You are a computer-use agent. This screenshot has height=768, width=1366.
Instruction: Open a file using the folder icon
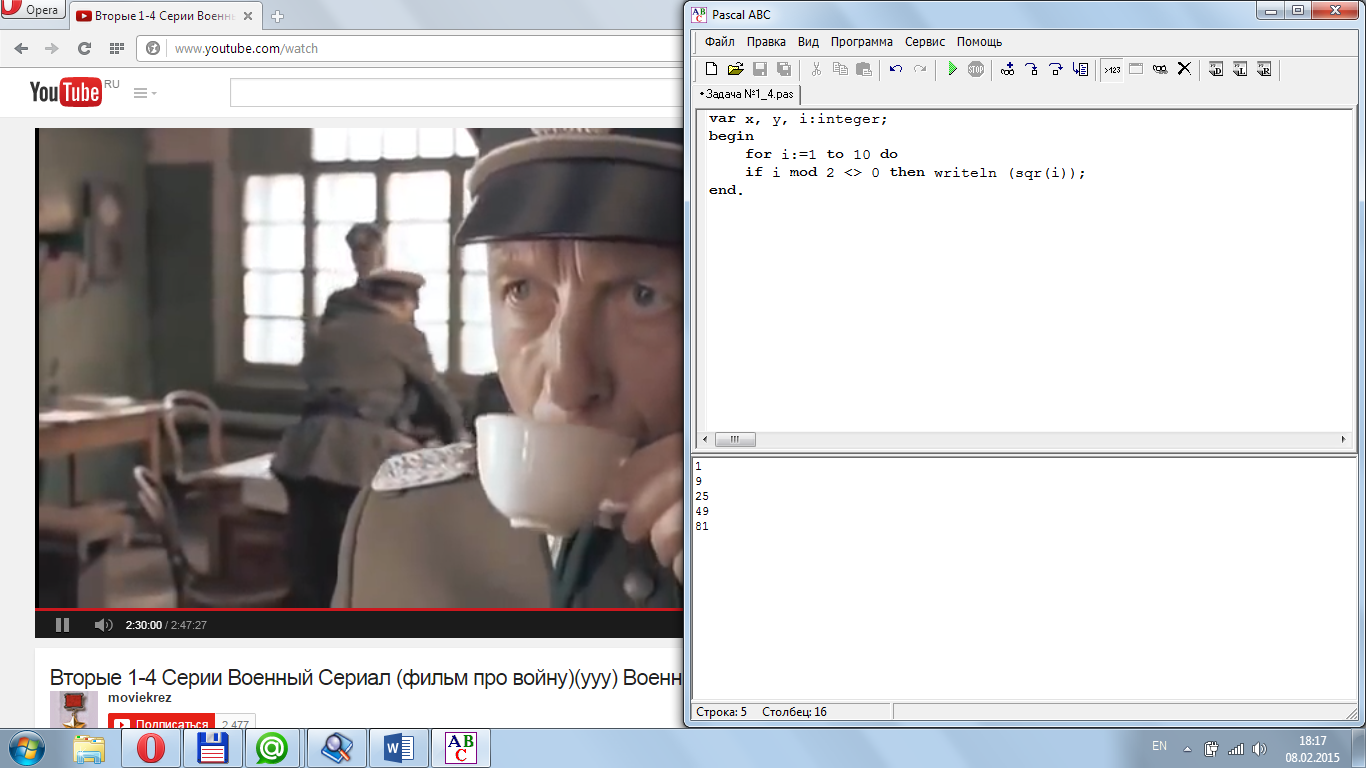(735, 69)
